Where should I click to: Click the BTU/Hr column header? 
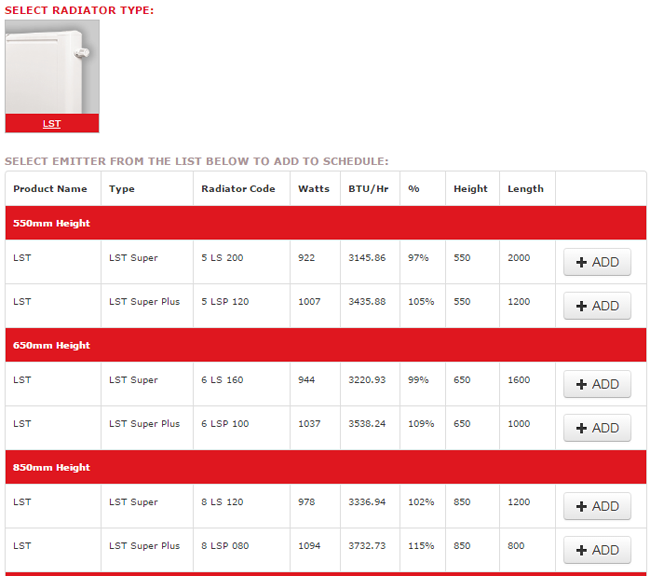coord(369,189)
